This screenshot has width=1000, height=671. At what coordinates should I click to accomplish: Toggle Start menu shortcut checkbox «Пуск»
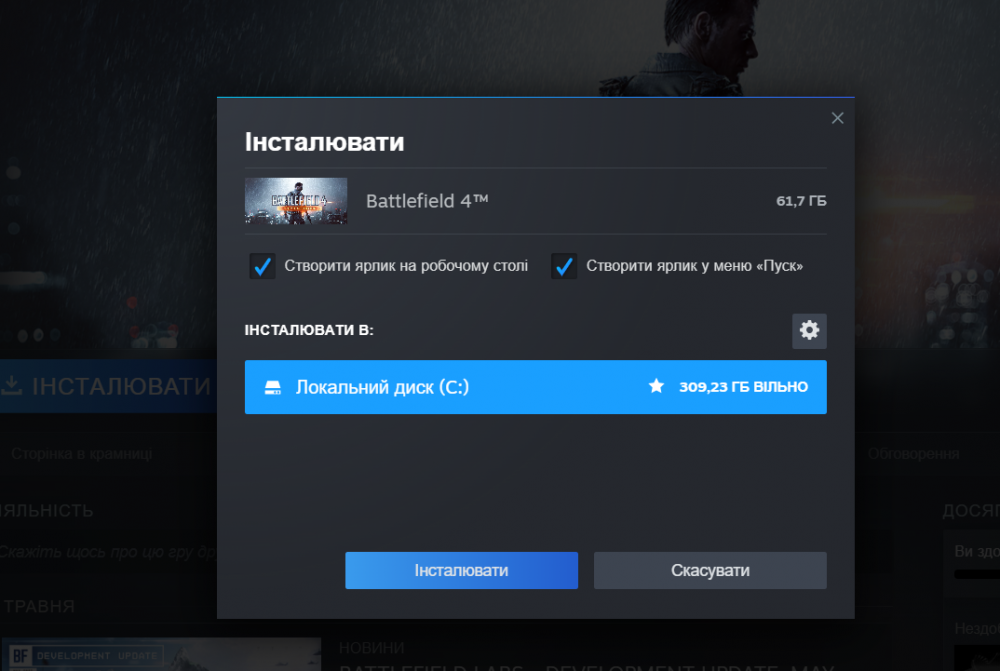click(x=564, y=266)
